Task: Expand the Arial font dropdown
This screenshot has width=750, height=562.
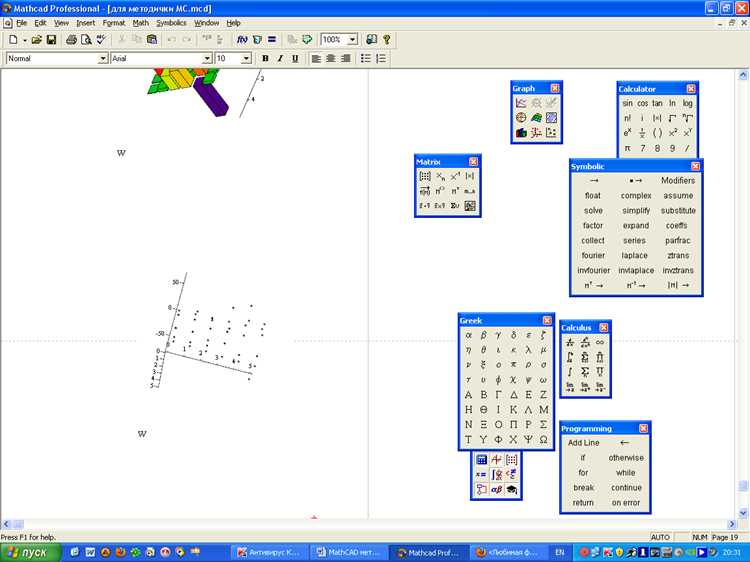Action: click(x=207, y=58)
